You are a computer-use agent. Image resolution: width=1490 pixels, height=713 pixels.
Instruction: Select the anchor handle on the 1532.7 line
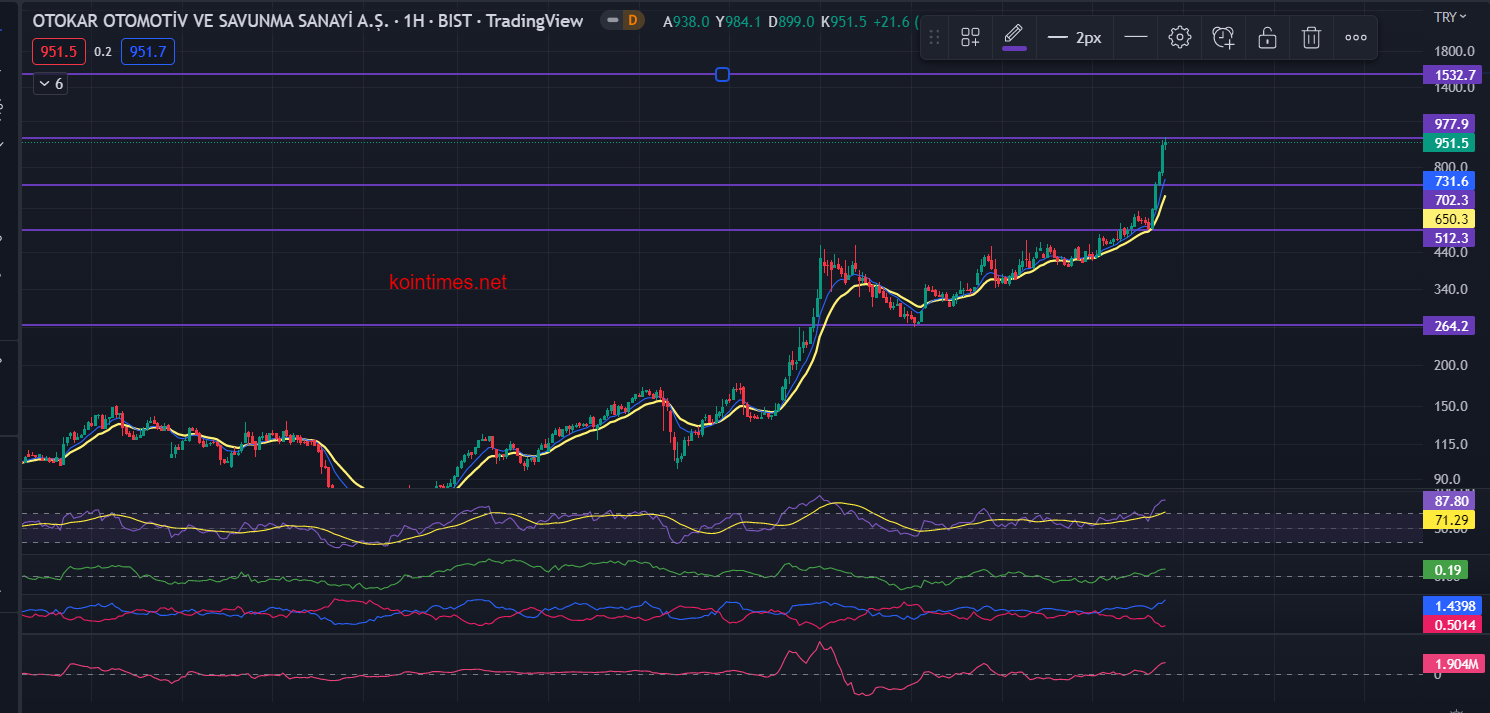click(723, 74)
